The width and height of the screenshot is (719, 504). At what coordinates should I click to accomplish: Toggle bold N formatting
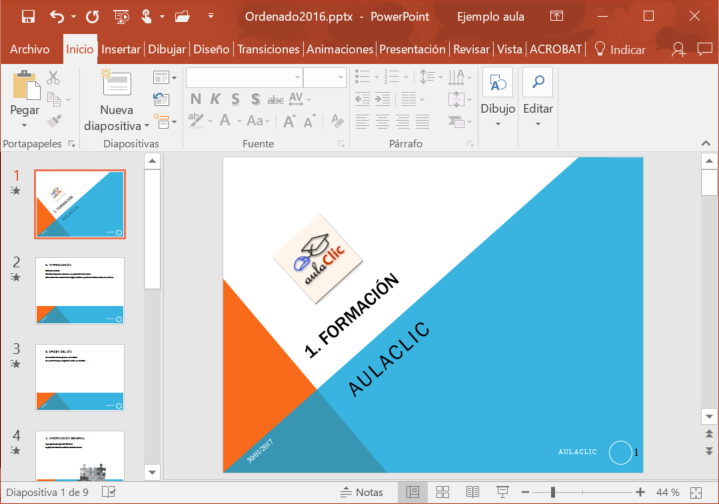coord(196,99)
